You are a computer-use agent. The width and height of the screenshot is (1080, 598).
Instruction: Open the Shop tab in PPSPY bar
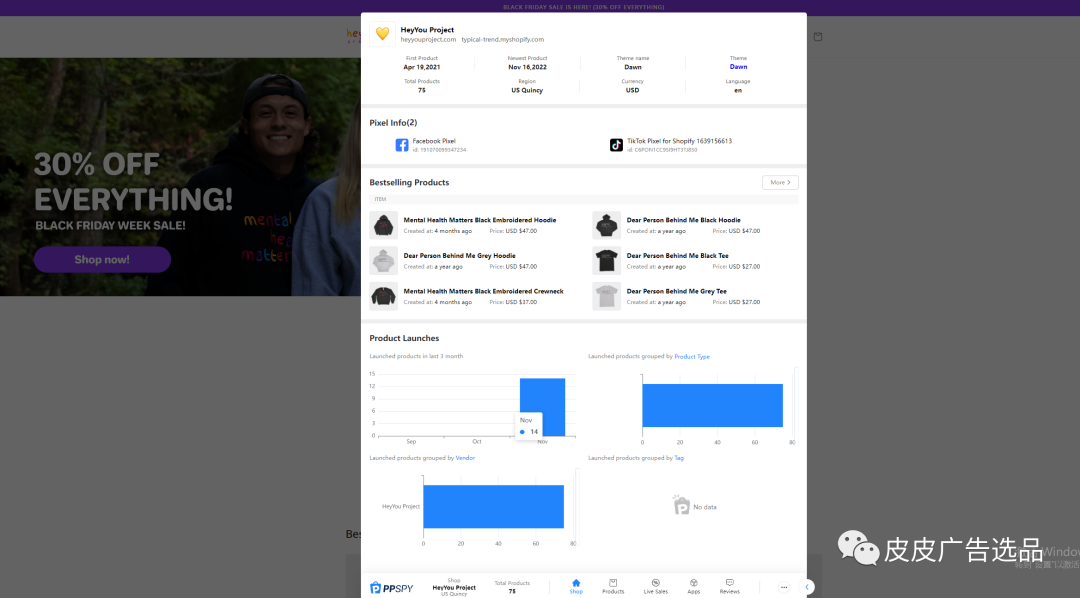tap(576, 586)
